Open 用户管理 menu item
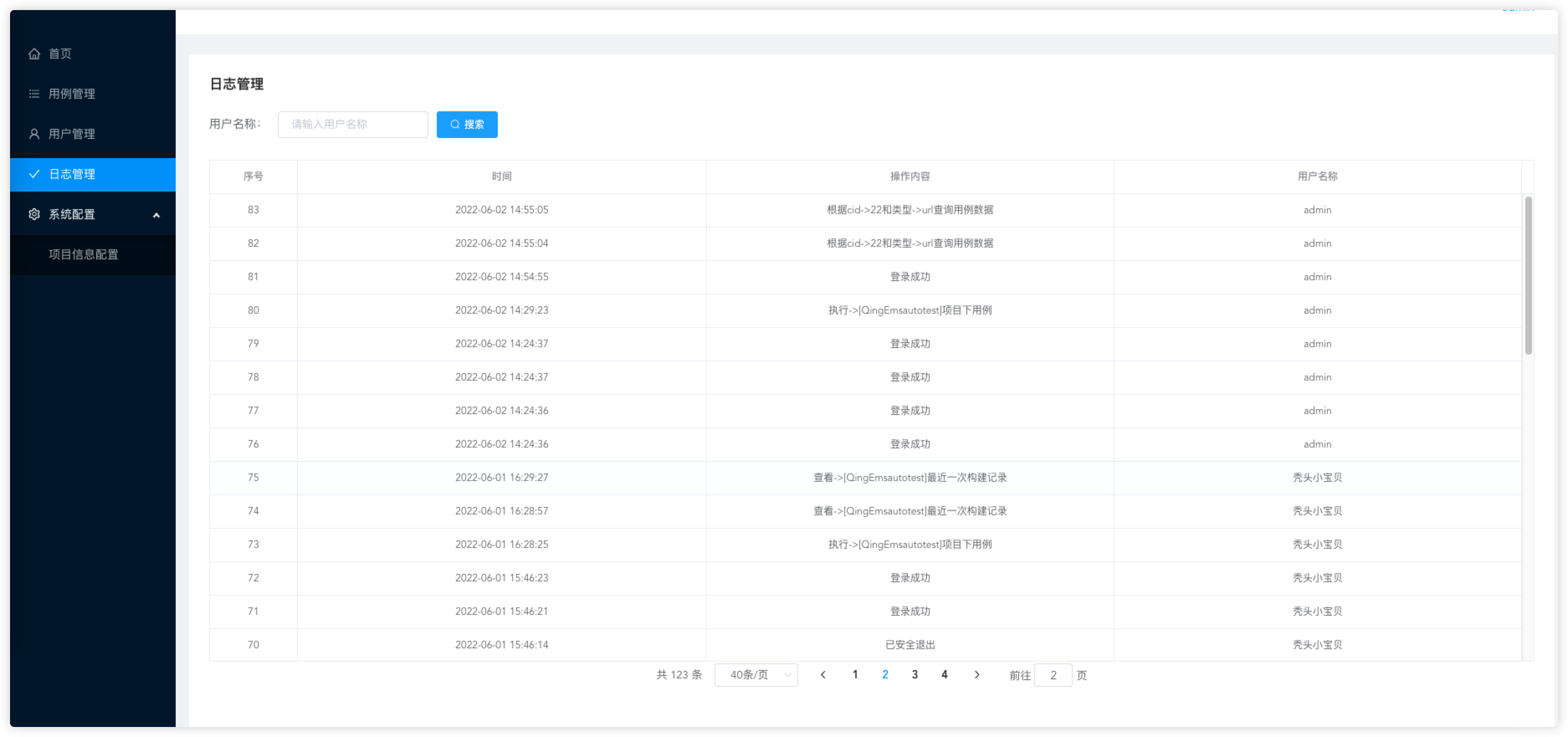 coord(92,134)
